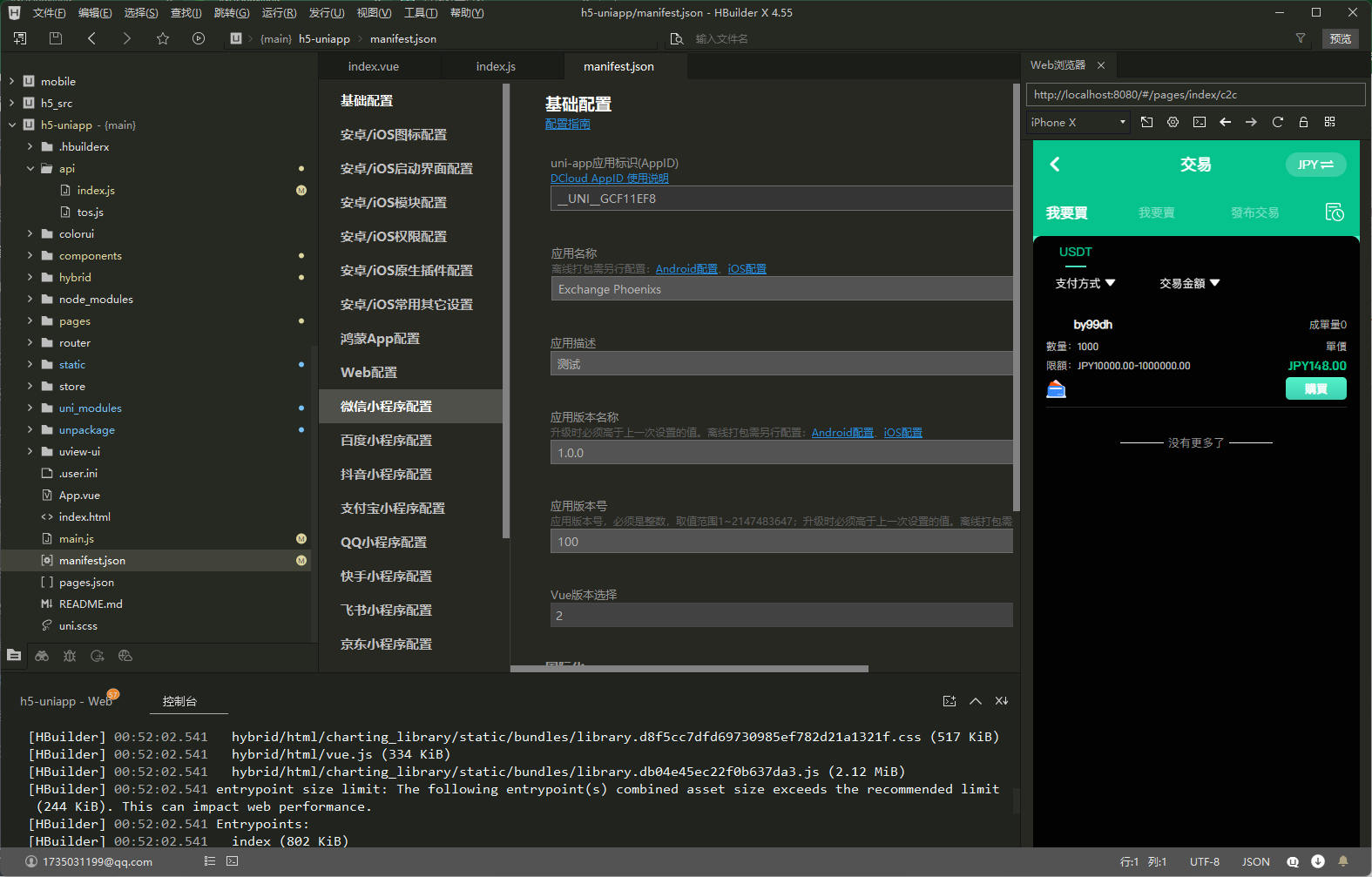Toggle the lock icon in Web browser toolbar
The height and width of the screenshot is (877, 1372).
(1304, 122)
